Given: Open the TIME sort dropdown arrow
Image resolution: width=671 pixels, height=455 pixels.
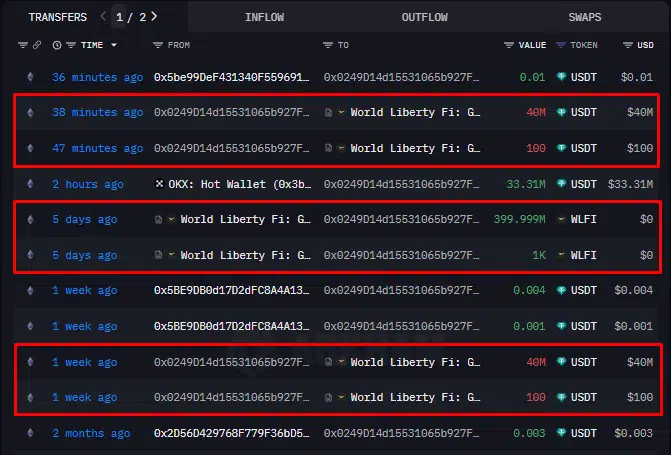Looking at the screenshot, I should tap(114, 46).
